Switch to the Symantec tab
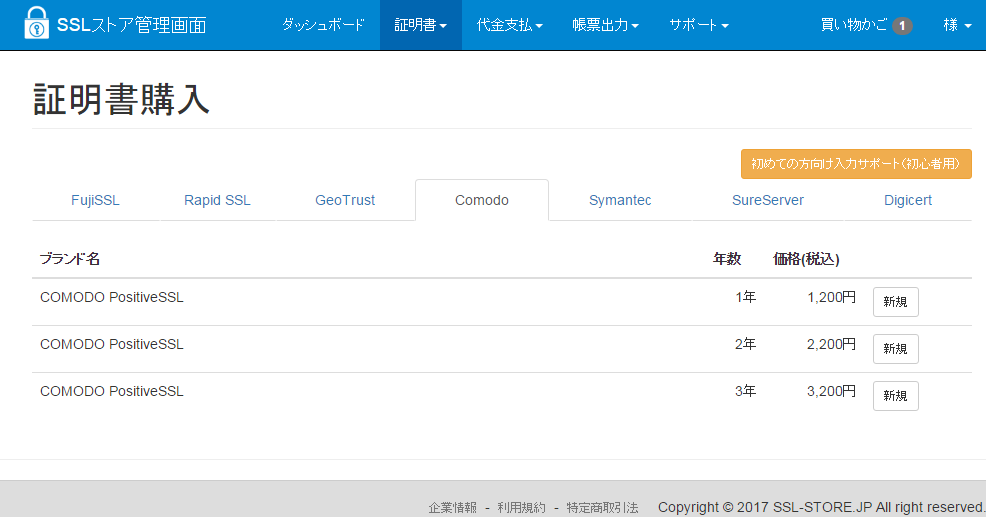 point(620,200)
